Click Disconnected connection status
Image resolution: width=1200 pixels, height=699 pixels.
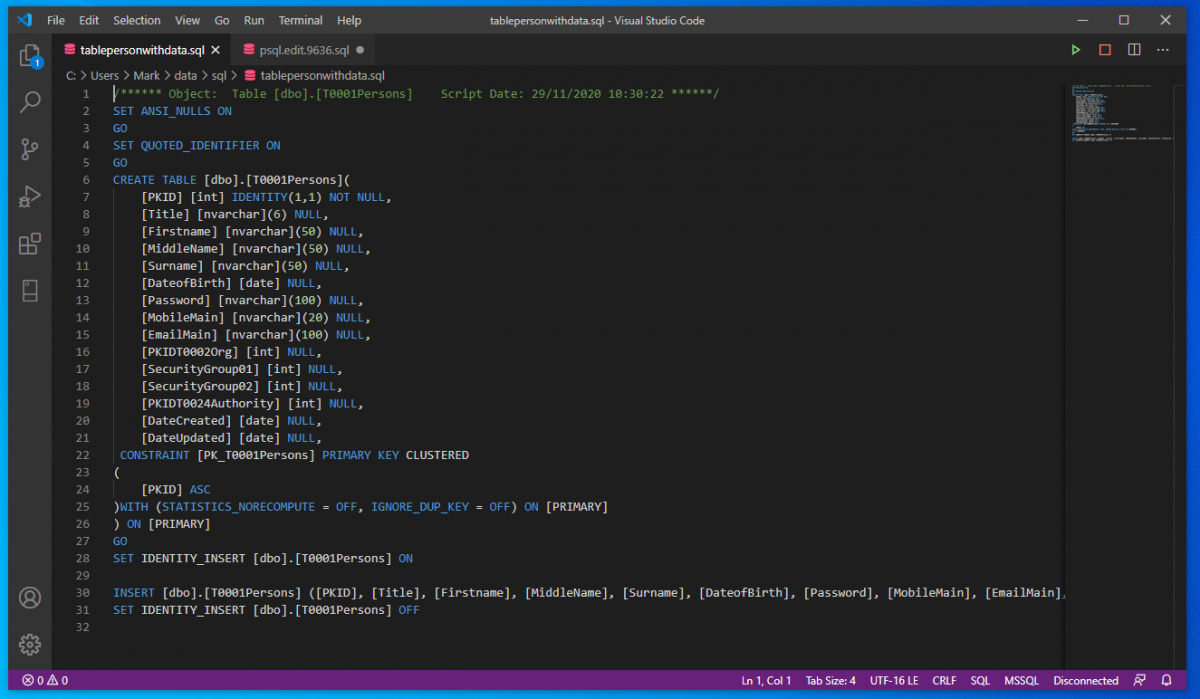pyautogui.click(x=1085, y=681)
